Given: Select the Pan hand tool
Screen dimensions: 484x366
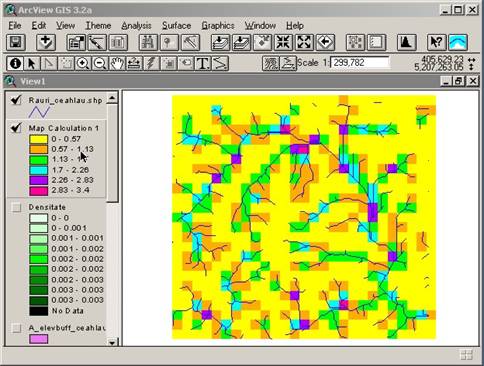Looking at the screenshot, I should click(x=117, y=63).
